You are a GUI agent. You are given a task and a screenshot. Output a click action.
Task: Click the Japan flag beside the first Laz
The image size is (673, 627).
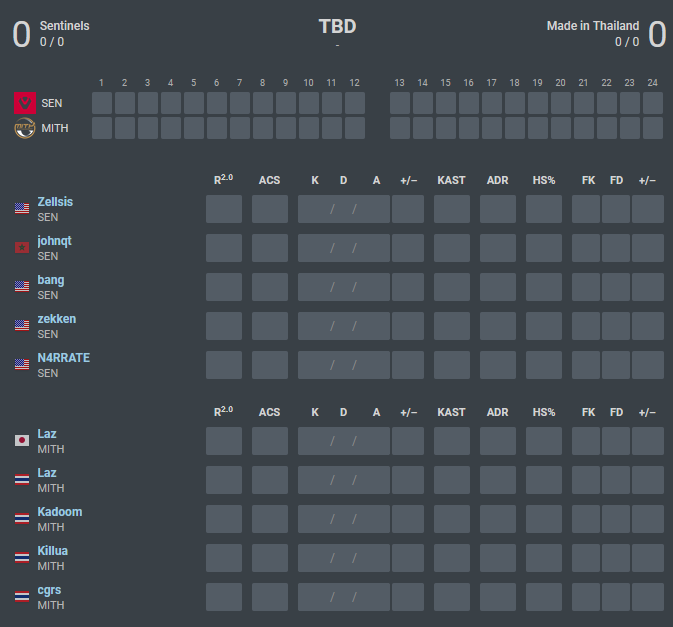[22, 440]
